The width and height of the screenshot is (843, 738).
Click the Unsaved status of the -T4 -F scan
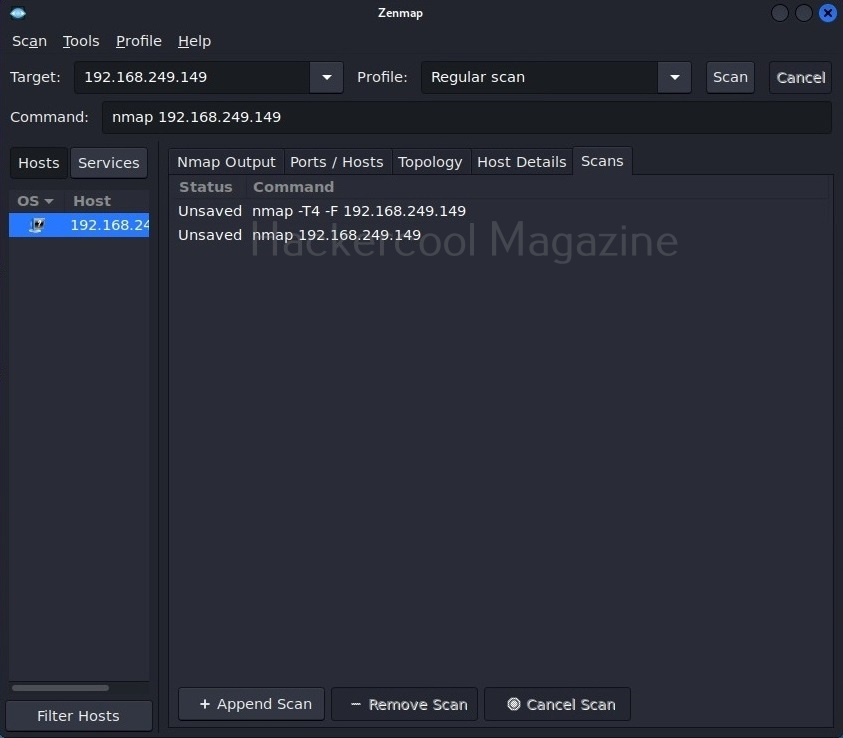[210, 211]
